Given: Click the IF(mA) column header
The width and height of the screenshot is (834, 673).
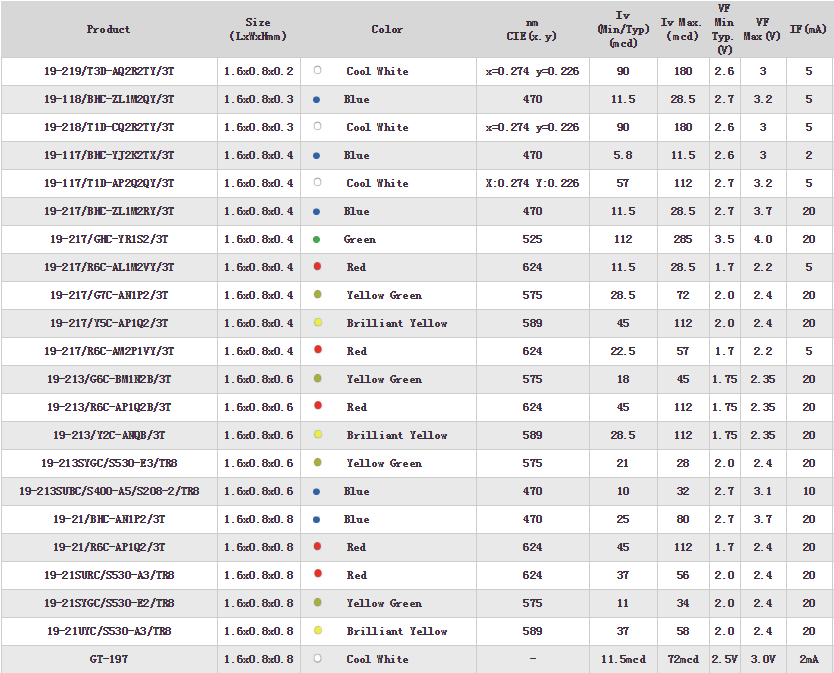Looking at the screenshot, I should tap(808, 29).
